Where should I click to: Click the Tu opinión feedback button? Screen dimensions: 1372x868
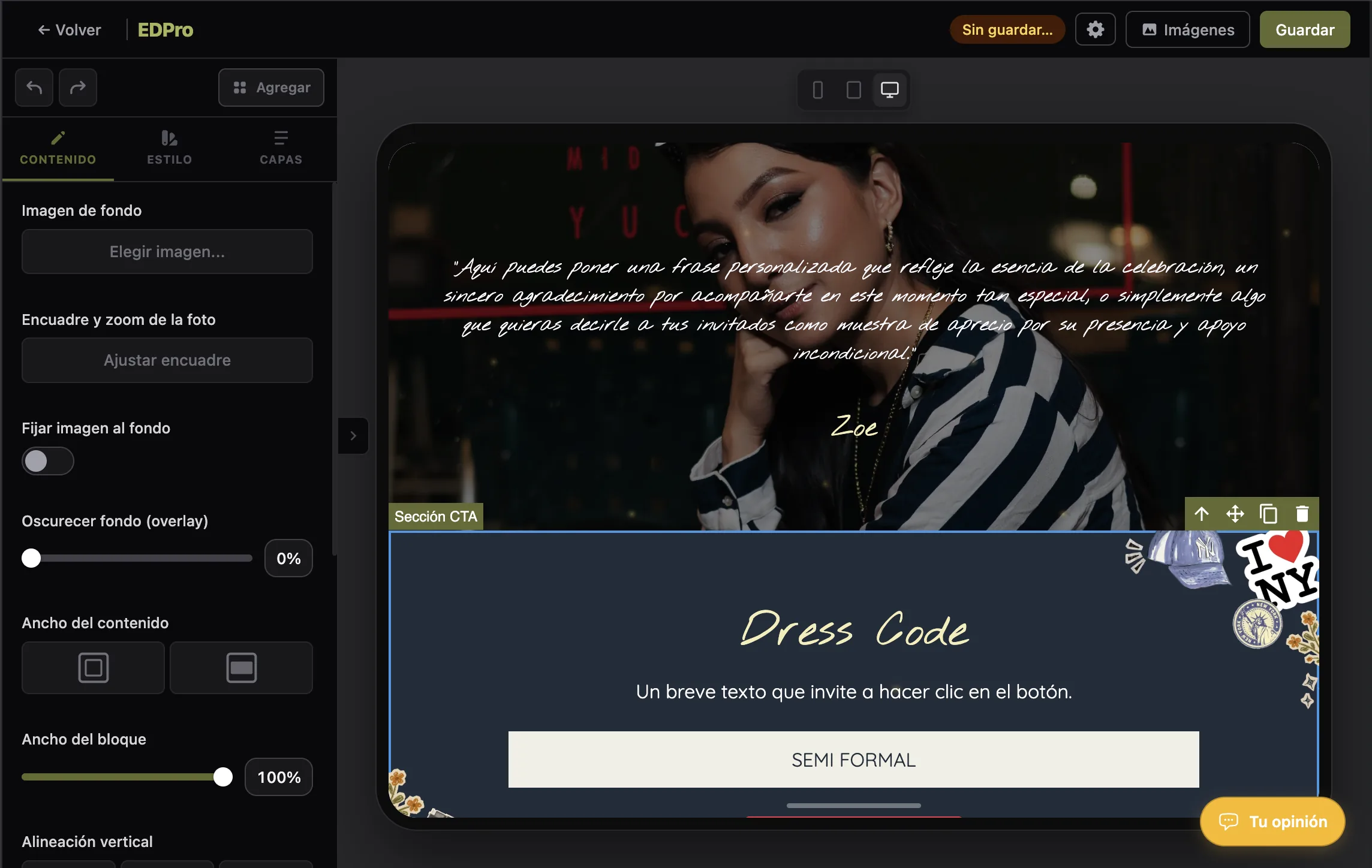pyautogui.click(x=1272, y=821)
